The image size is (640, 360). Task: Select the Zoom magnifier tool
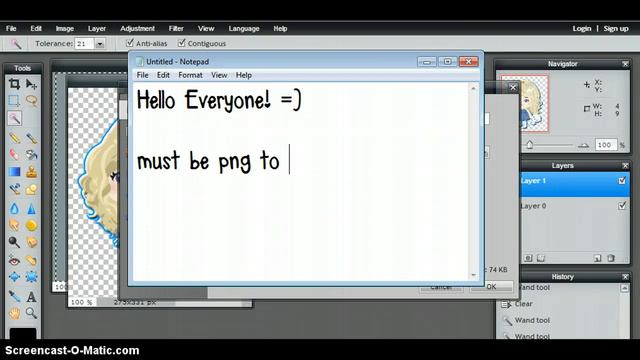click(31, 313)
